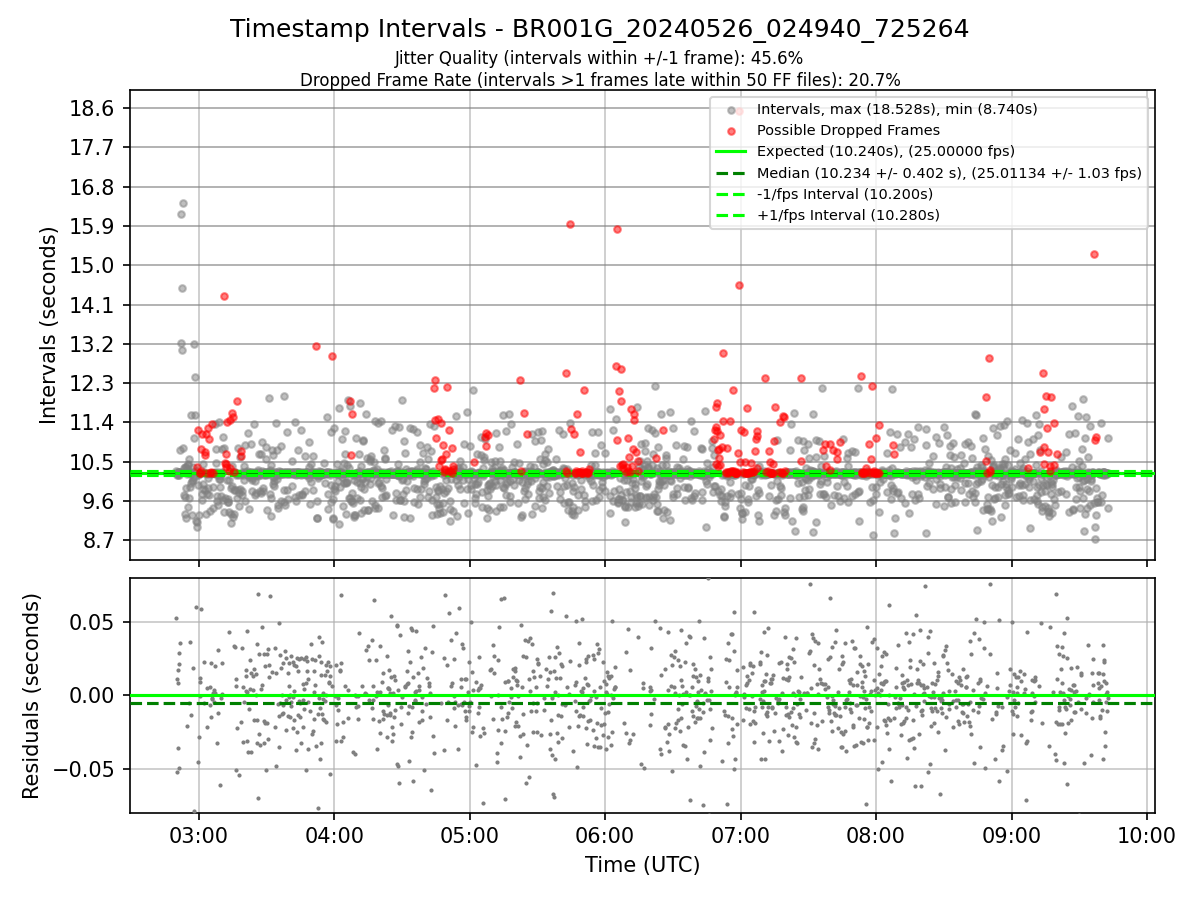Click the y-axis tick label '15.0'
This screenshot has width=1200, height=900.
(93, 265)
